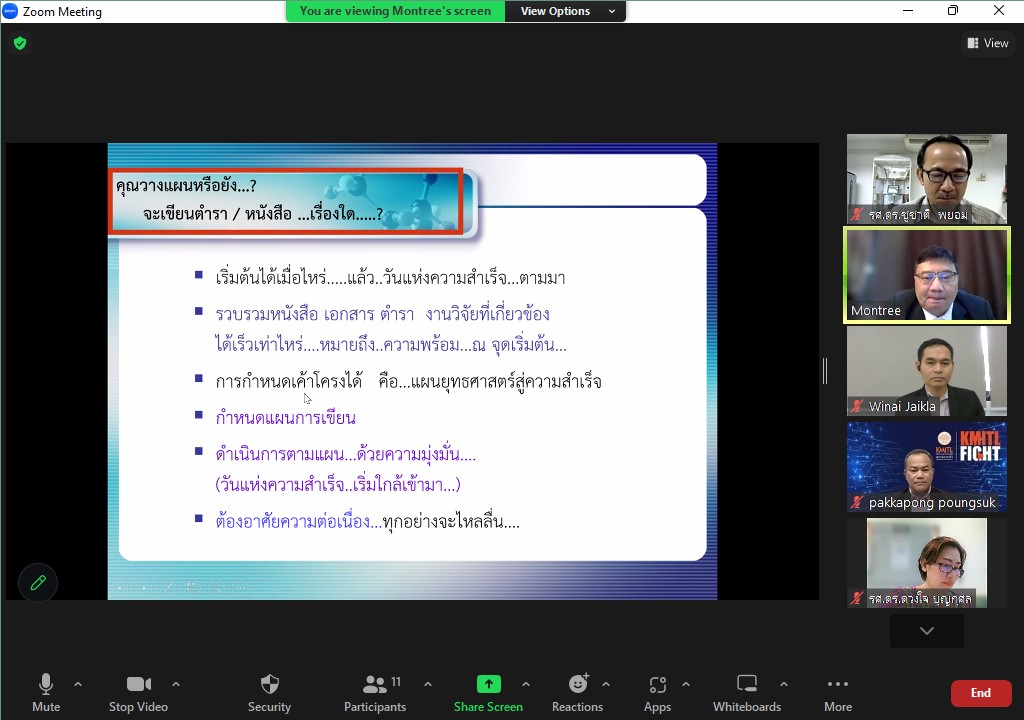Open the View Options dropdown
Screen dimensions: 1024x720
(x=566, y=11)
